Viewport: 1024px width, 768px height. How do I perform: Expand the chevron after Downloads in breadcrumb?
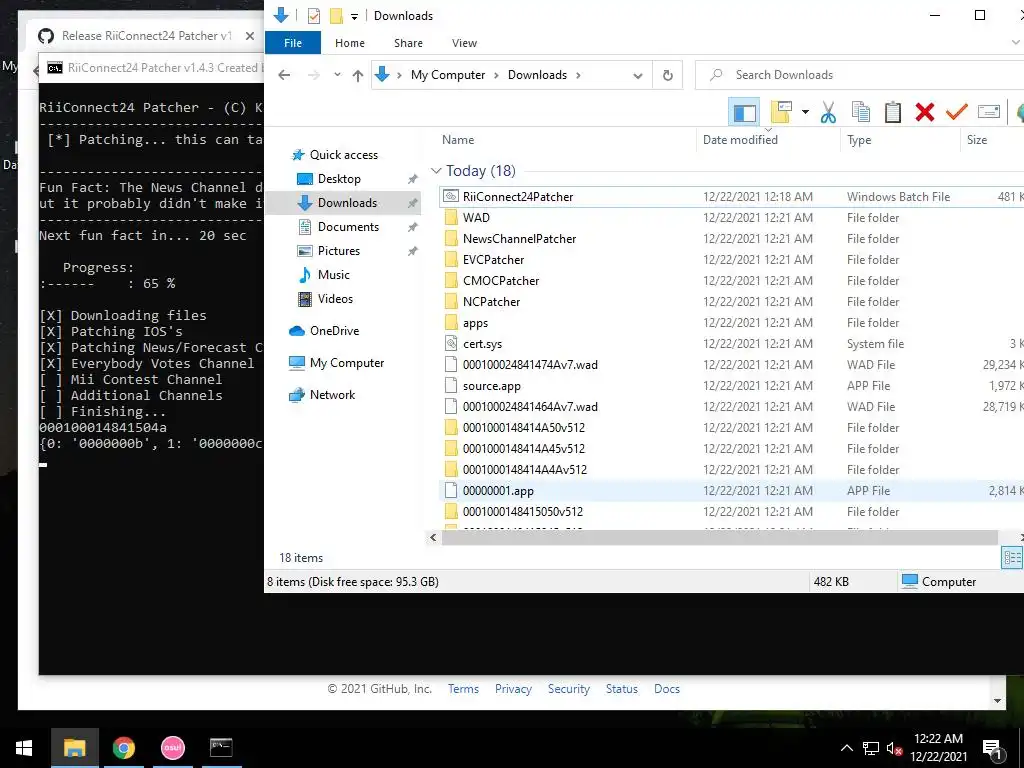pos(578,75)
